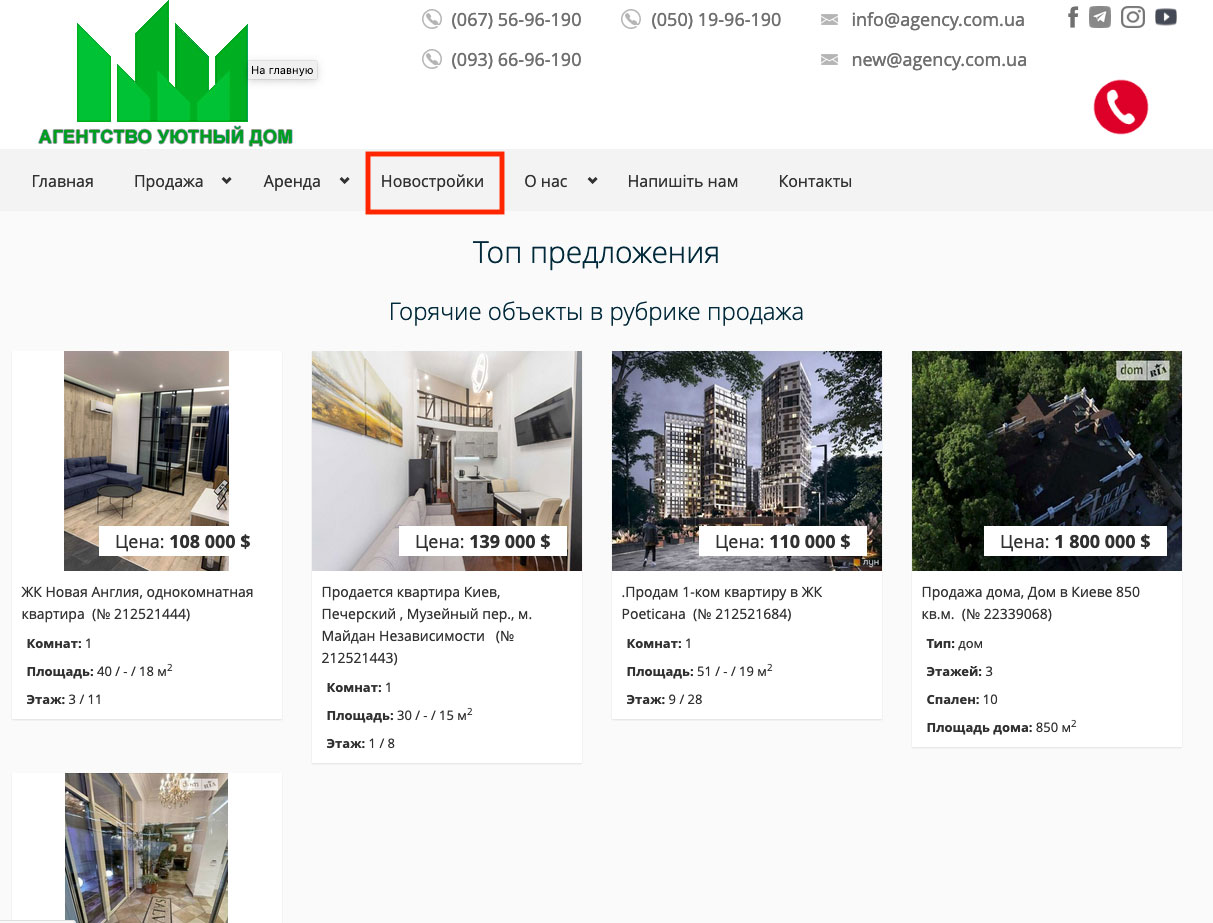Call the (050) 19-96-190 phone number
1213x923 pixels.
pyautogui.click(x=715, y=20)
